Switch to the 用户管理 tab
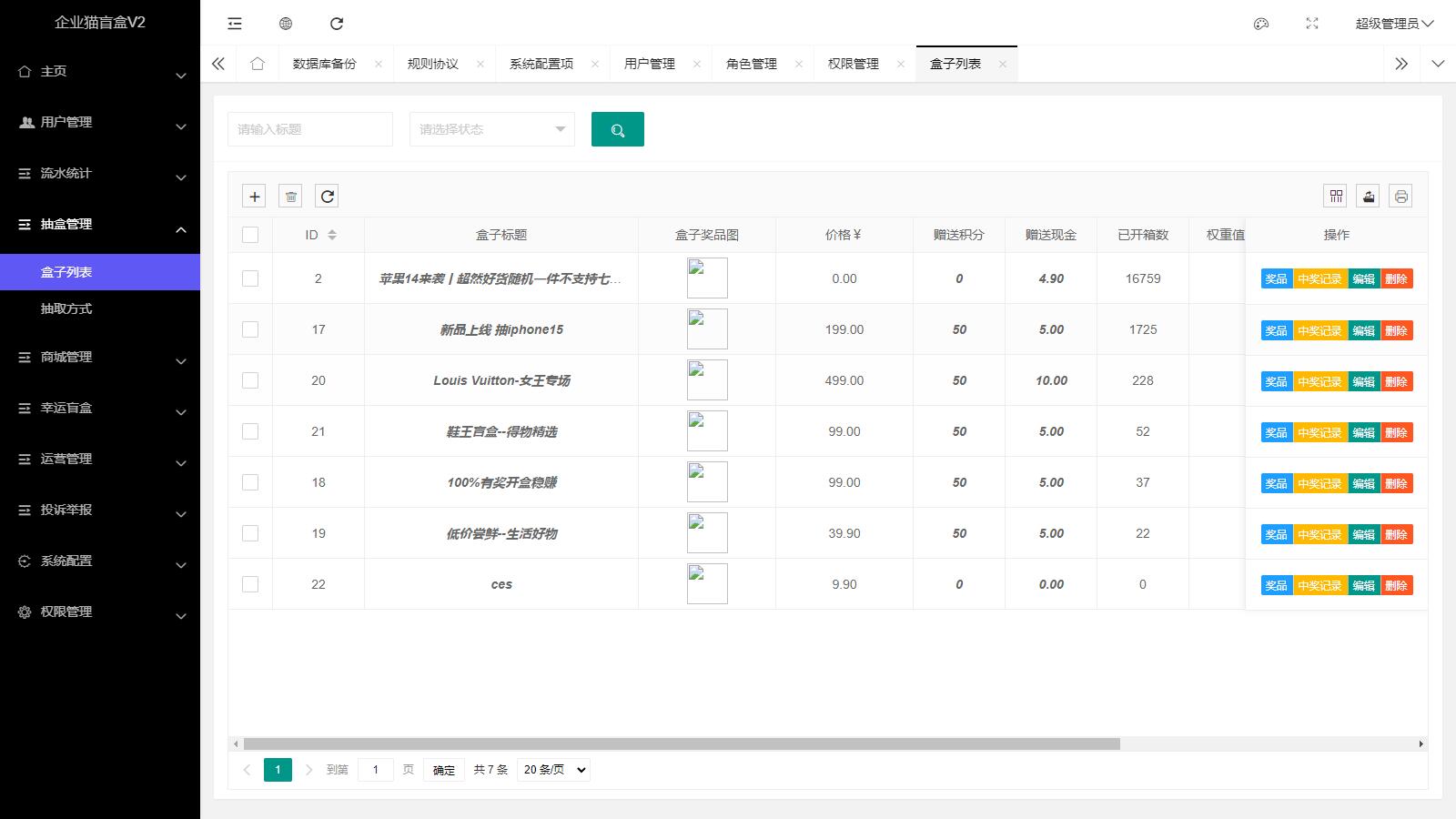Viewport: 1456px width, 819px height. coord(650,64)
